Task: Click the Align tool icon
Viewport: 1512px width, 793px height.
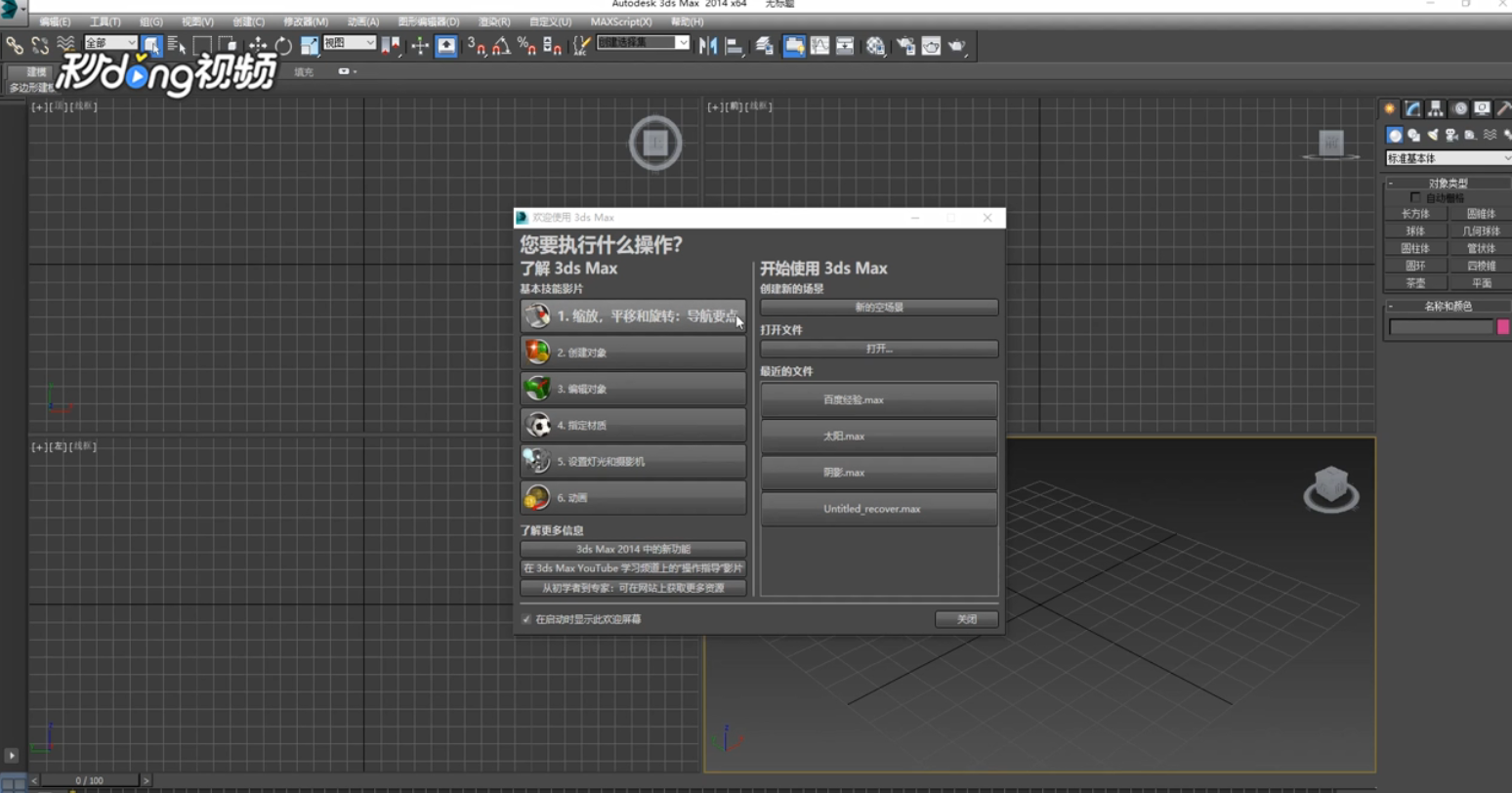Action: coord(734,45)
